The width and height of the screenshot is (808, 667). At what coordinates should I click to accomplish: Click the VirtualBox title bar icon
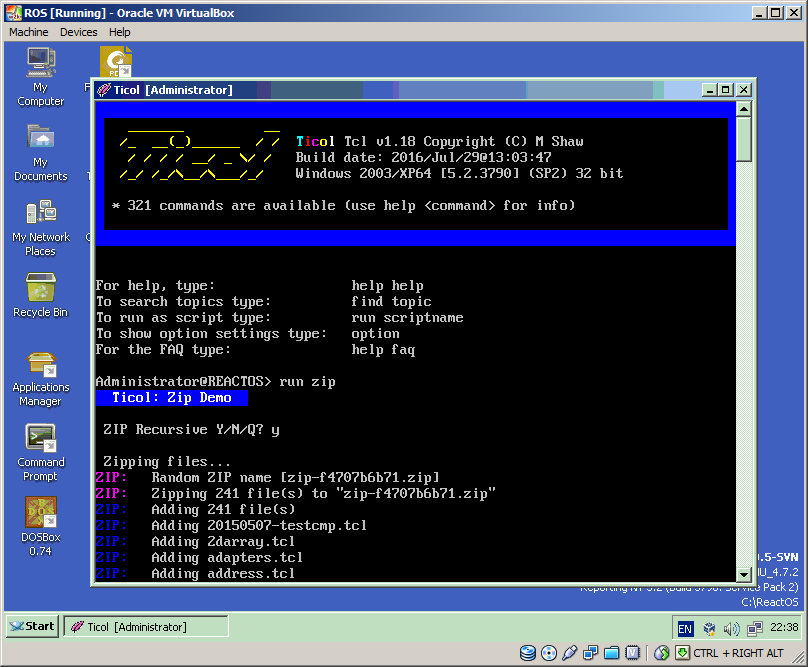13,12
